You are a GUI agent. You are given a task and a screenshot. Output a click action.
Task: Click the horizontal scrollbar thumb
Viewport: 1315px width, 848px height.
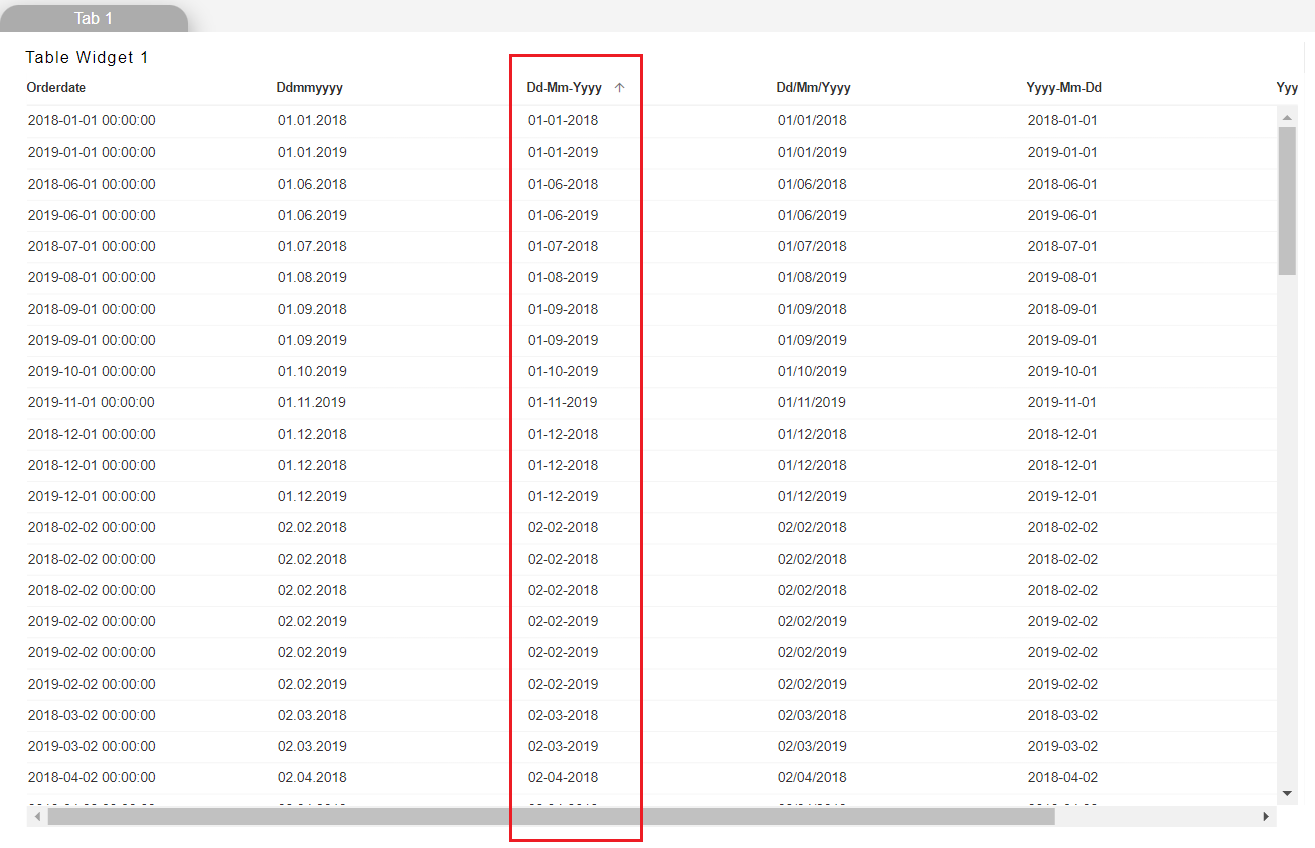pos(551,816)
